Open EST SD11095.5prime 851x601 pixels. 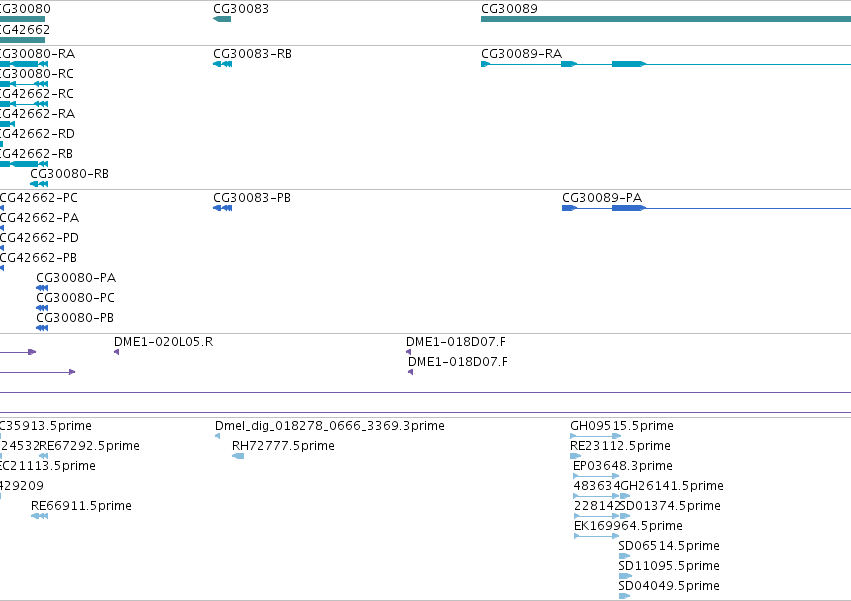pyautogui.click(x=669, y=566)
